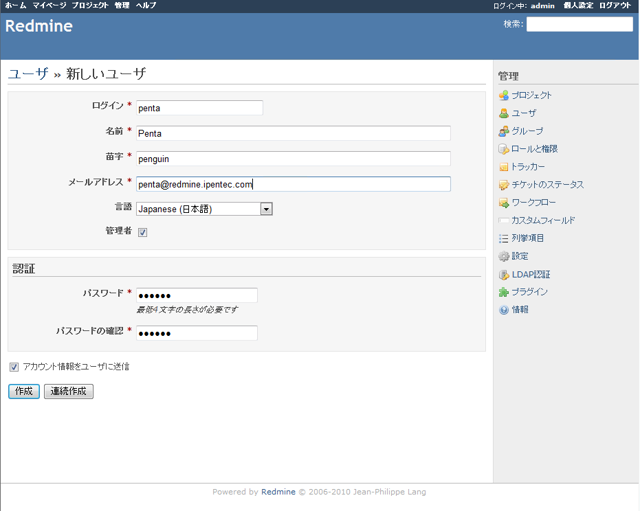Click the ログアウト link

click(615, 5)
